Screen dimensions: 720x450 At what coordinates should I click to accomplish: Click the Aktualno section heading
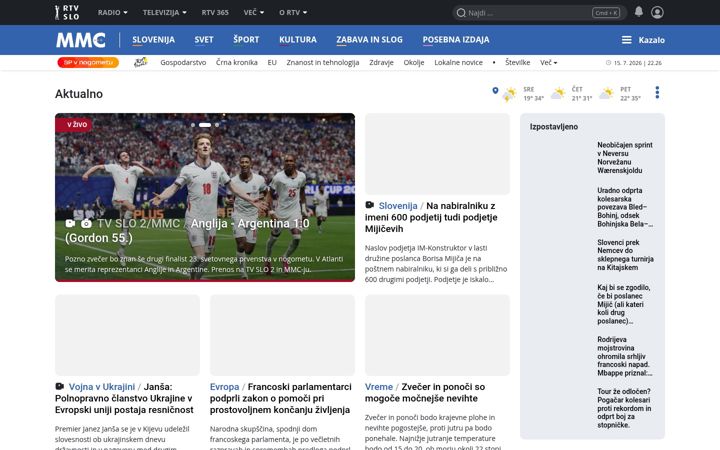79,94
